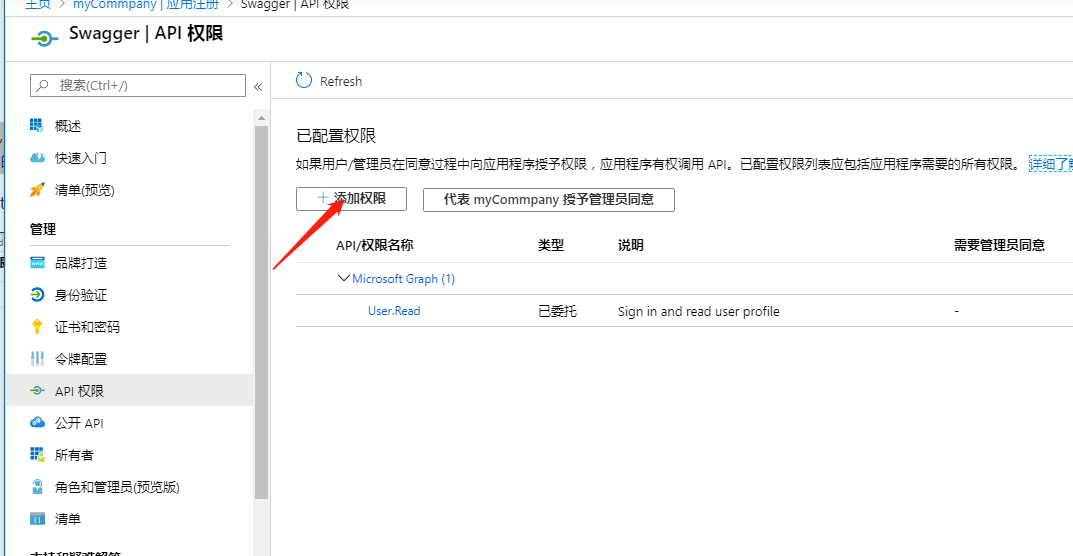Click the 品牌打造 card icon

point(37,263)
